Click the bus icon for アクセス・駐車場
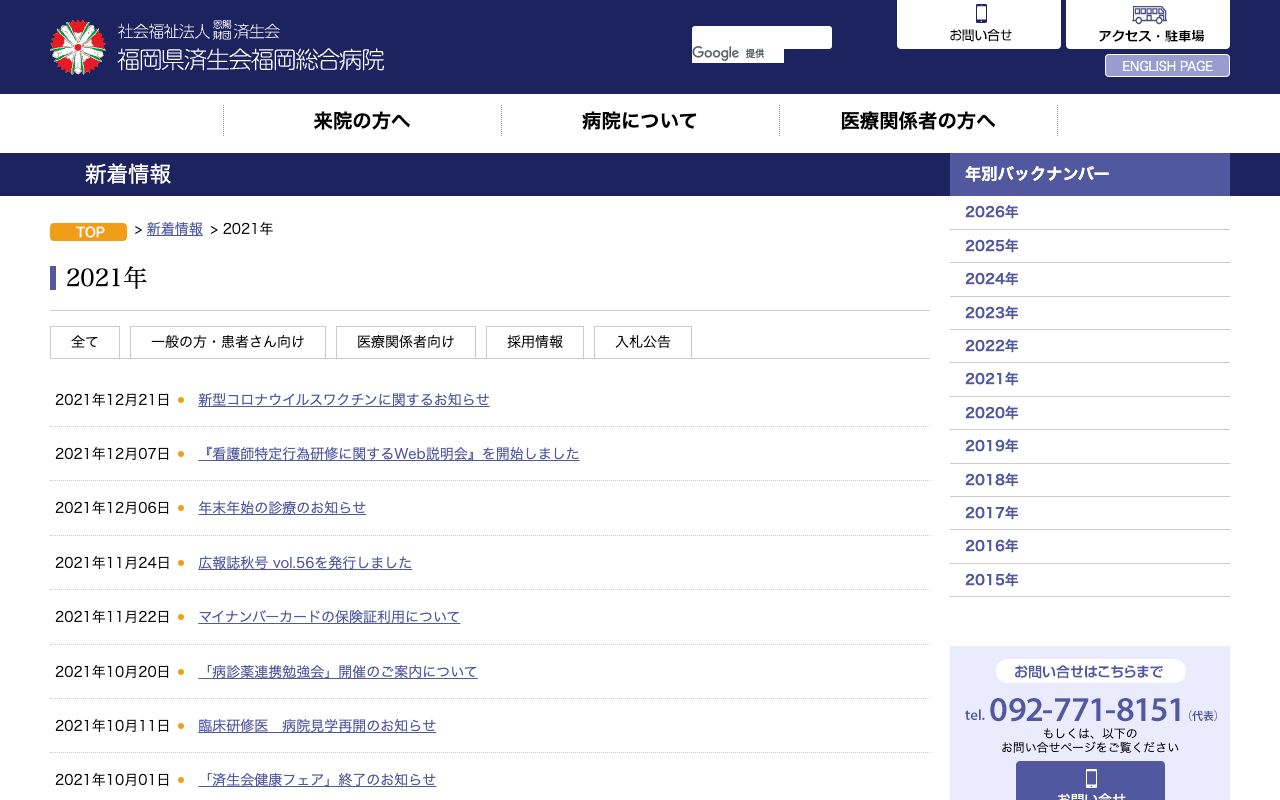 (x=1148, y=14)
